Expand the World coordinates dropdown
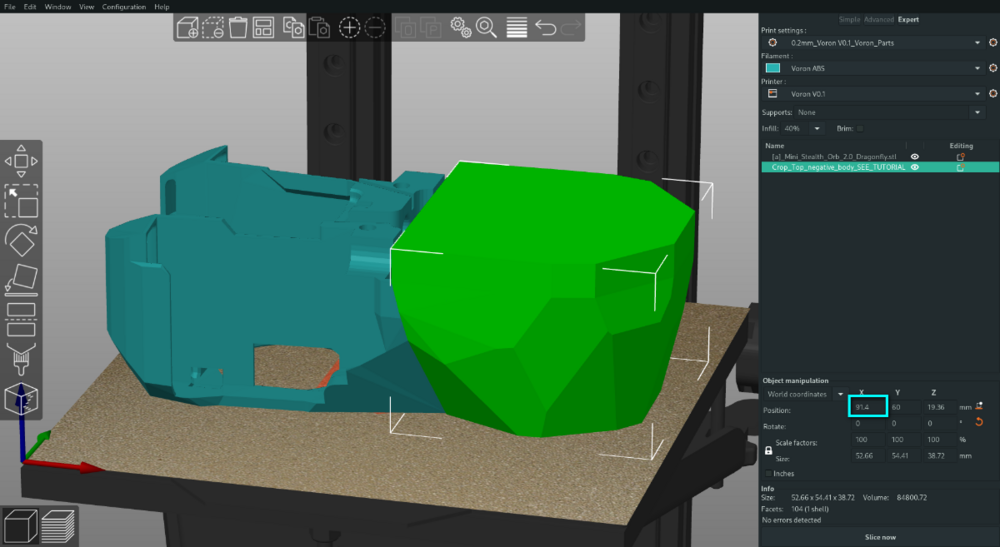This screenshot has height=547, width=1000. click(805, 394)
